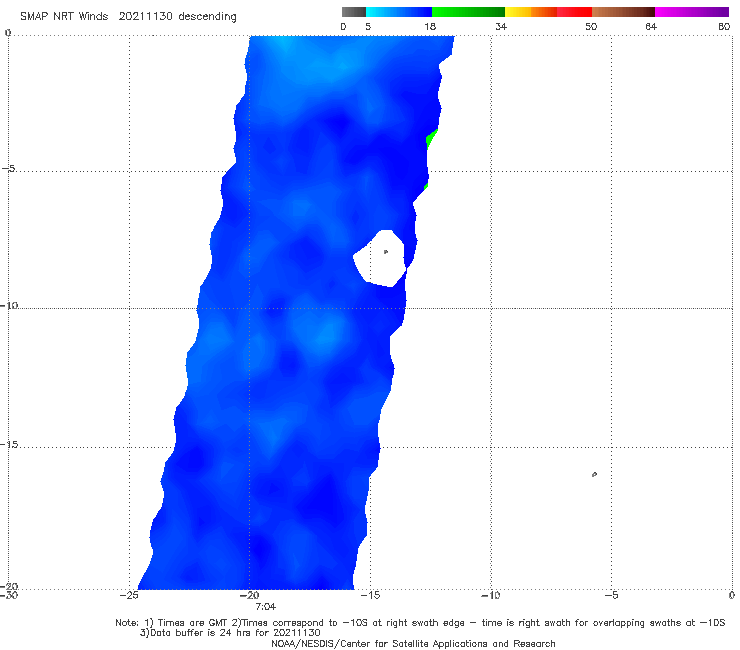Click the NOAA/NESDIS credit line
This screenshot has width=740, height=650.
tap(413, 644)
